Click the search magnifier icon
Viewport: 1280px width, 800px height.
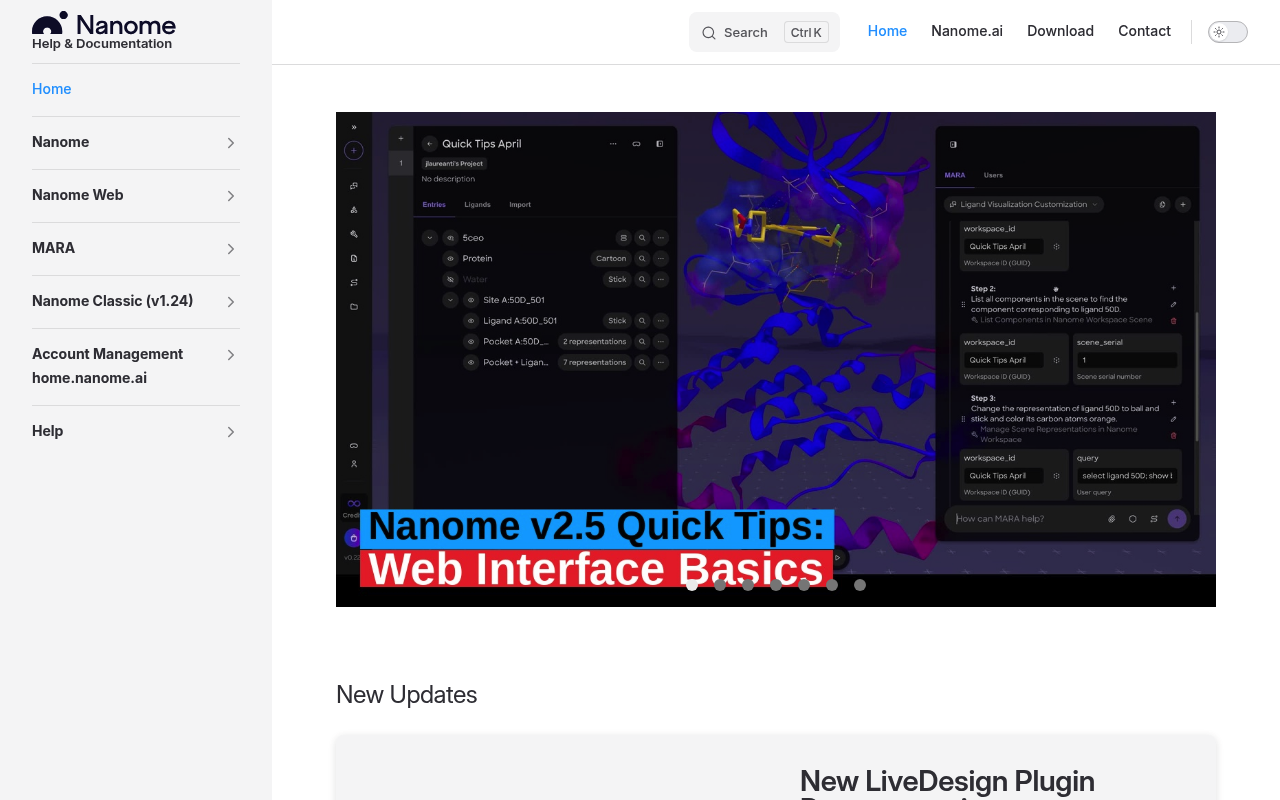click(709, 33)
